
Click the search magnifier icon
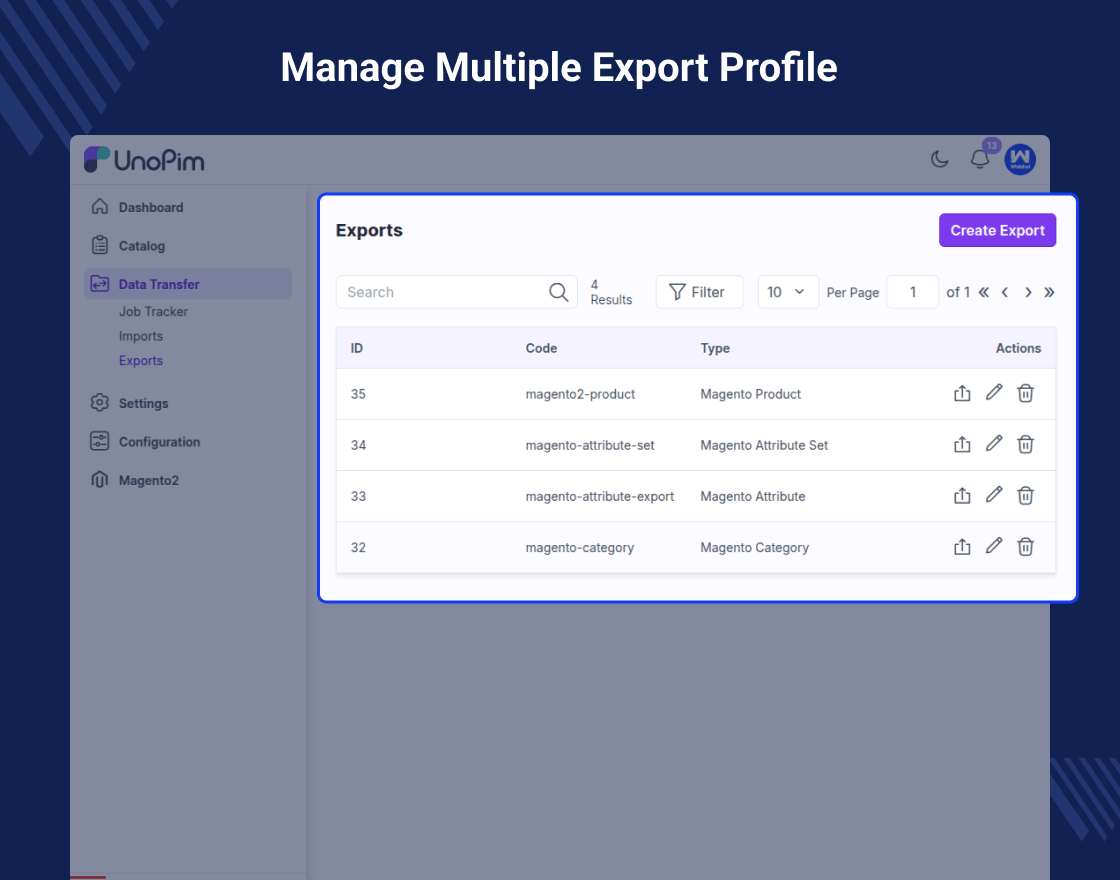tap(559, 292)
